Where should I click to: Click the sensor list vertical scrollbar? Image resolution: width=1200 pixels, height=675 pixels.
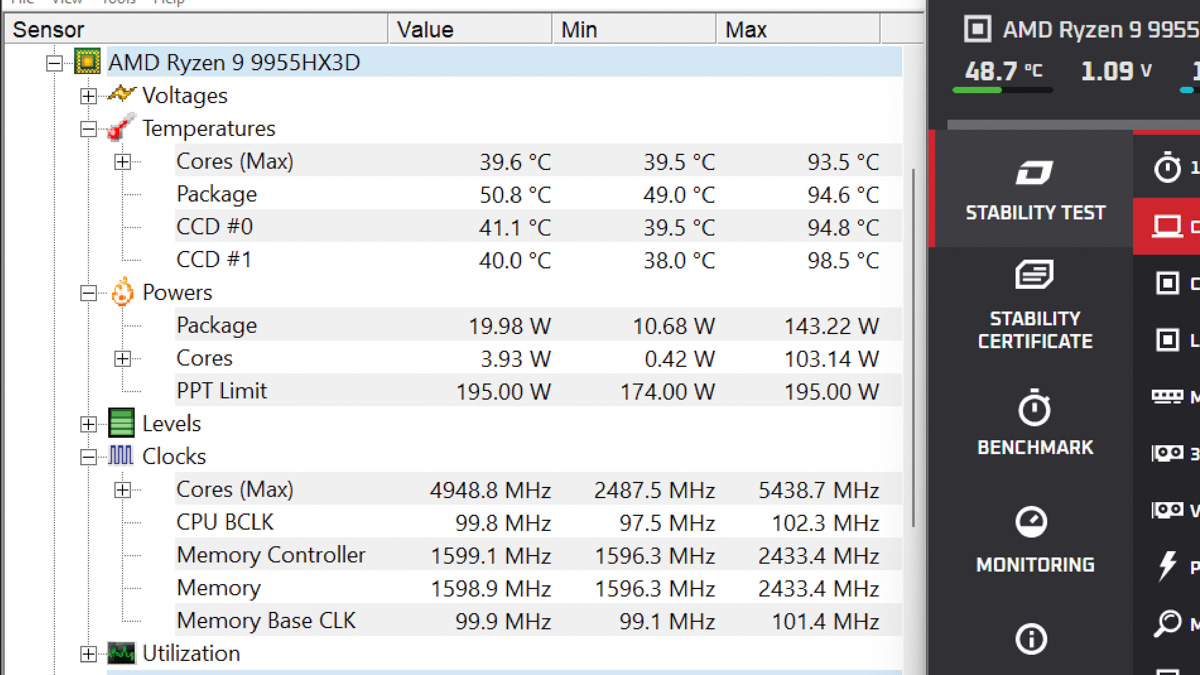pos(913,345)
